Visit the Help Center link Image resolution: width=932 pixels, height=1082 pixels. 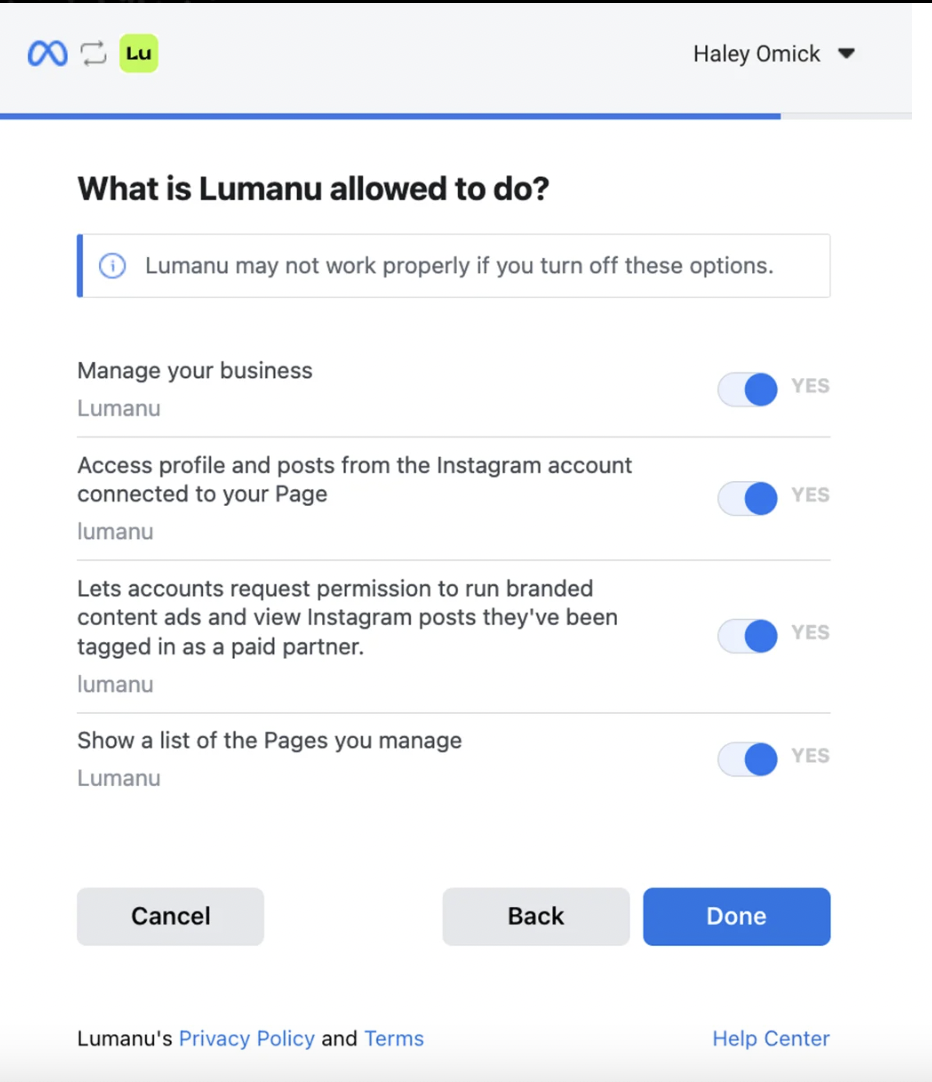click(771, 1039)
